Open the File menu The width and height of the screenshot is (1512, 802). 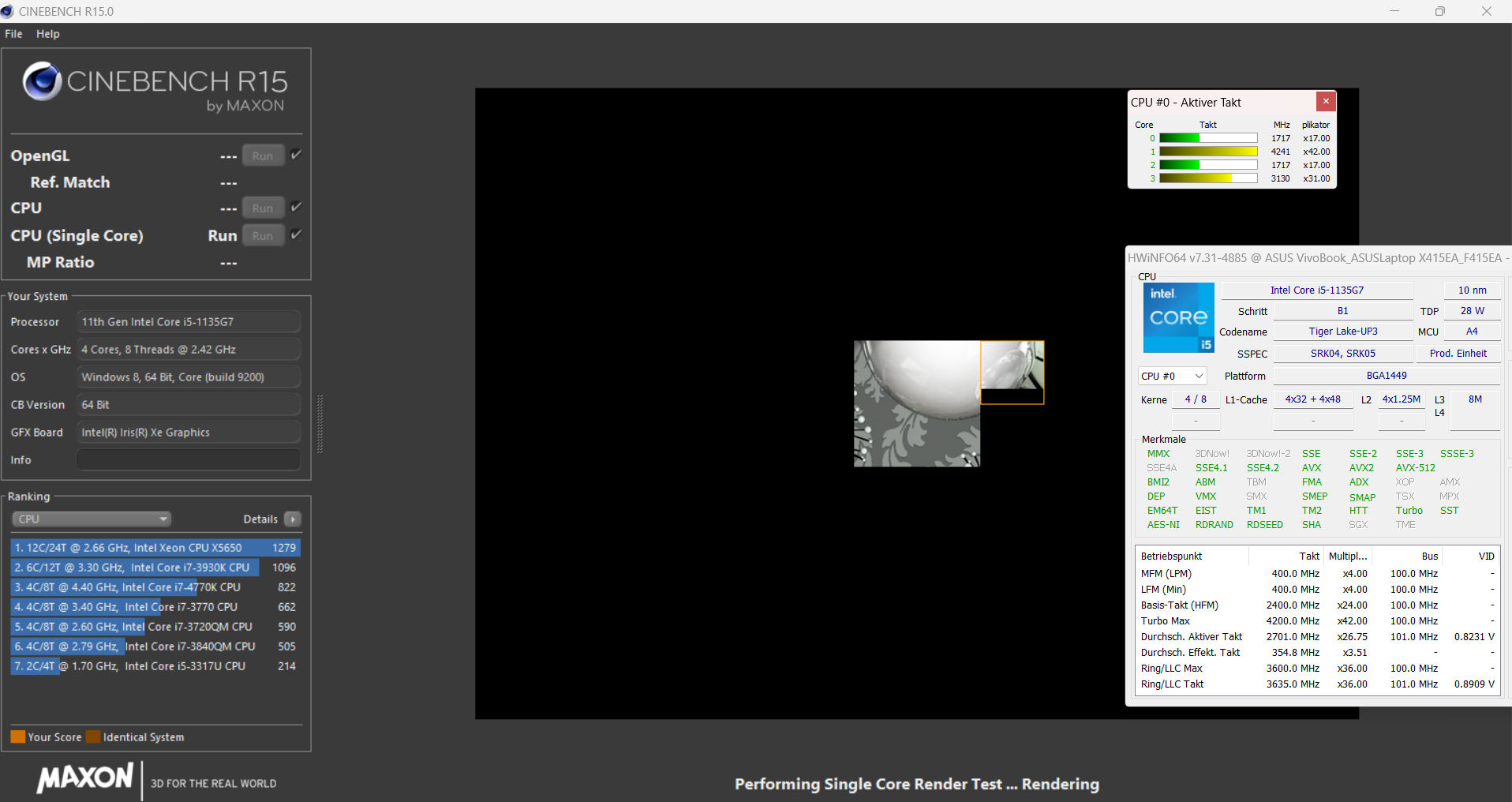click(x=13, y=34)
